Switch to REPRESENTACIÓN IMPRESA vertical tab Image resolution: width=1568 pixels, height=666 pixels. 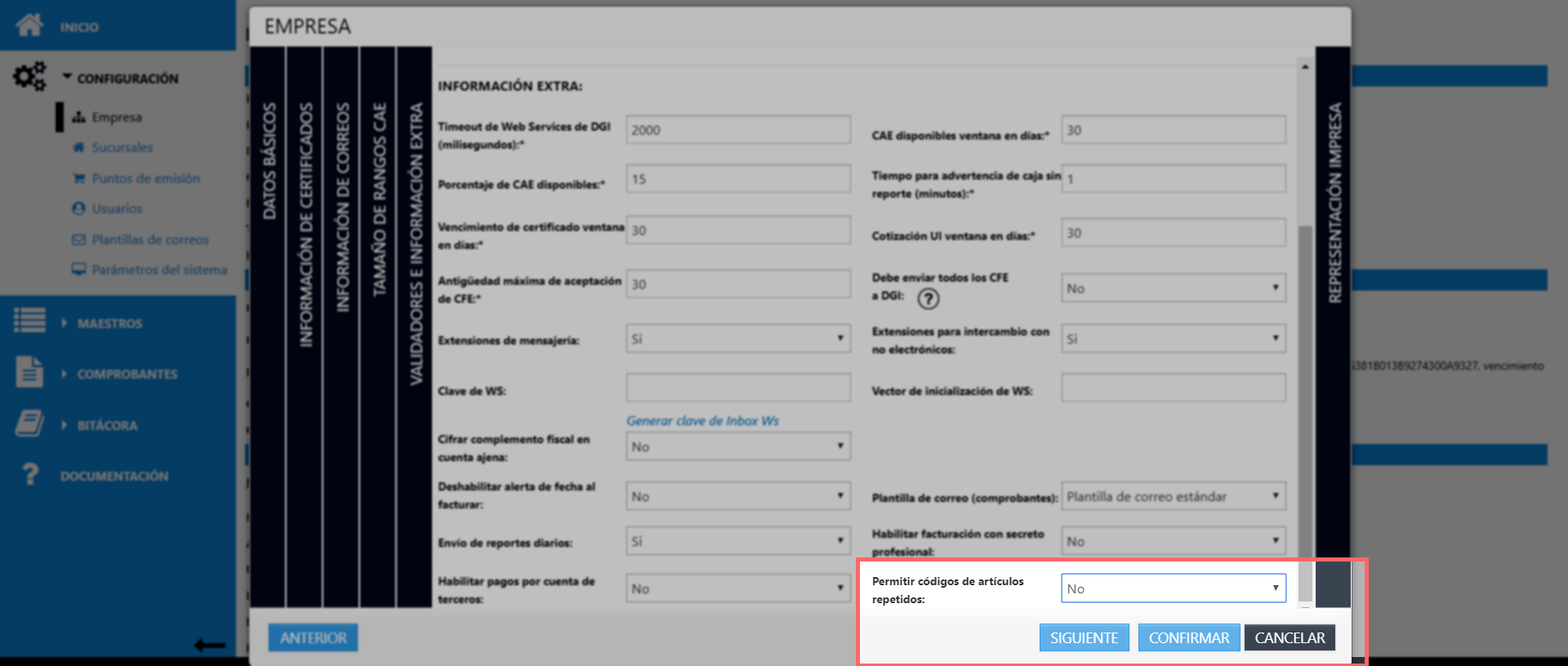click(x=1334, y=202)
